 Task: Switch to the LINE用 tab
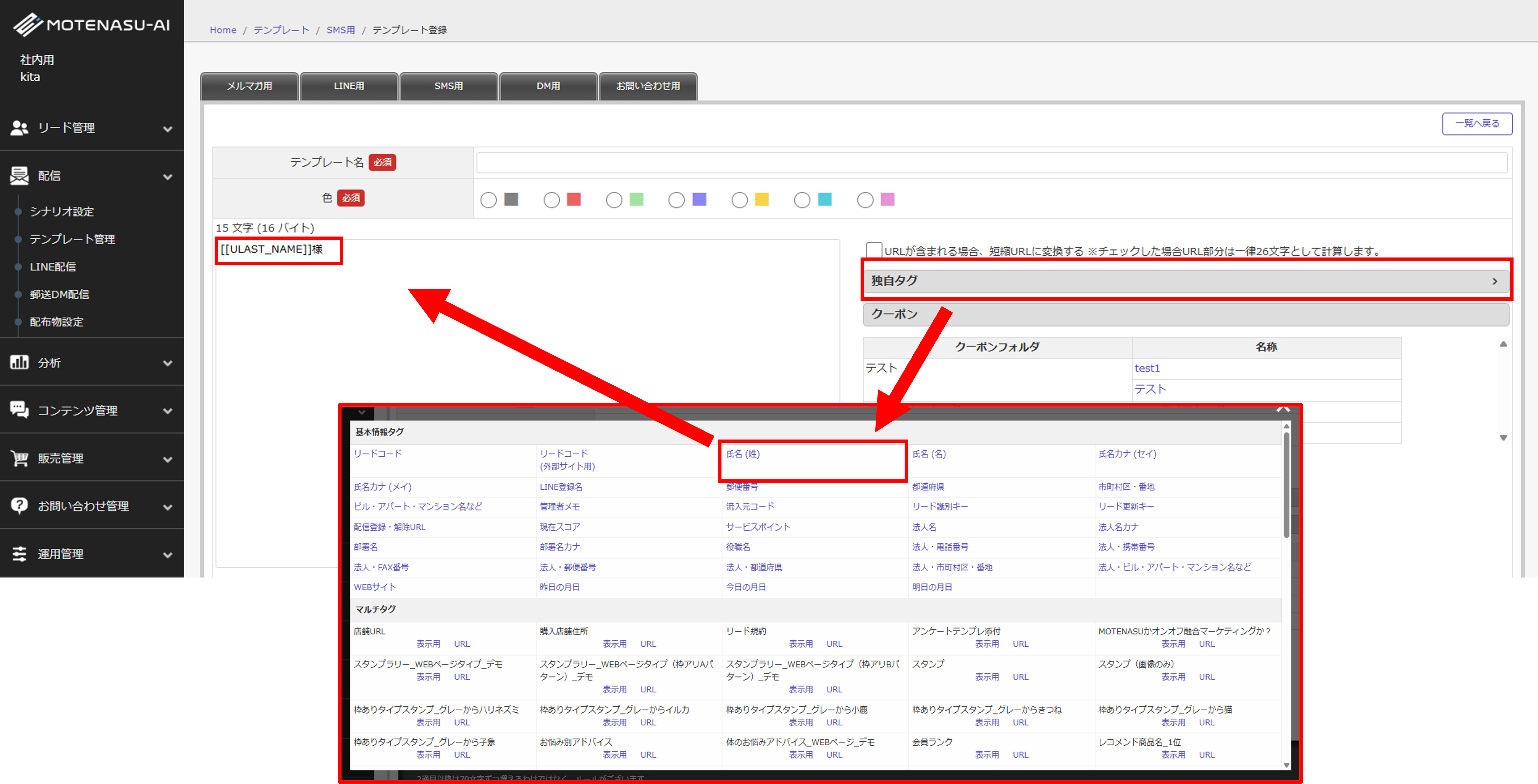349,86
